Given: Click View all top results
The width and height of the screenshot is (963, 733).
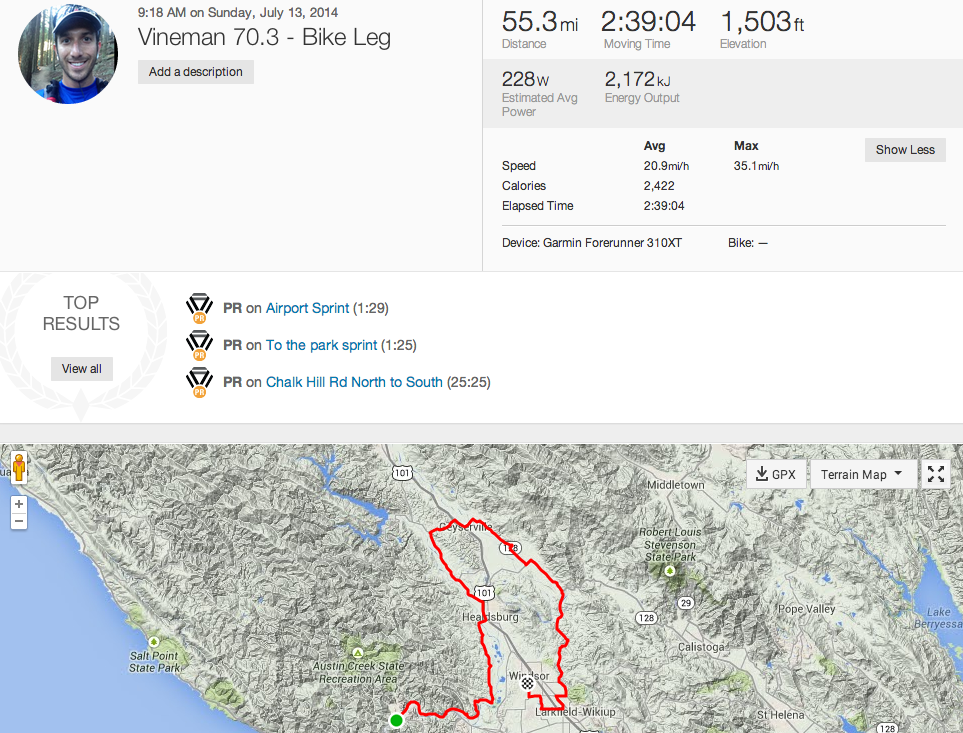Looking at the screenshot, I should [x=82, y=369].
